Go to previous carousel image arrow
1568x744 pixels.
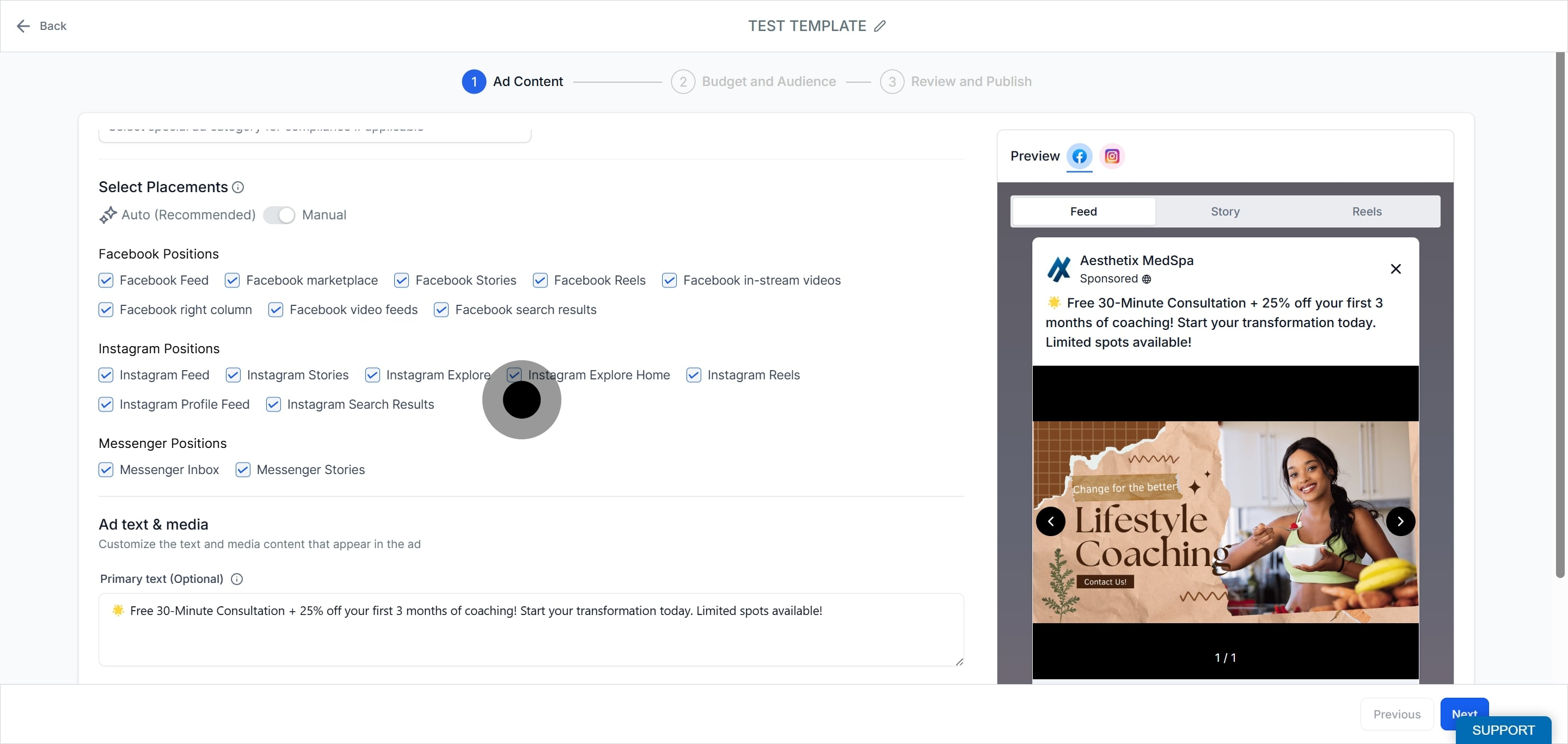pyautogui.click(x=1051, y=521)
